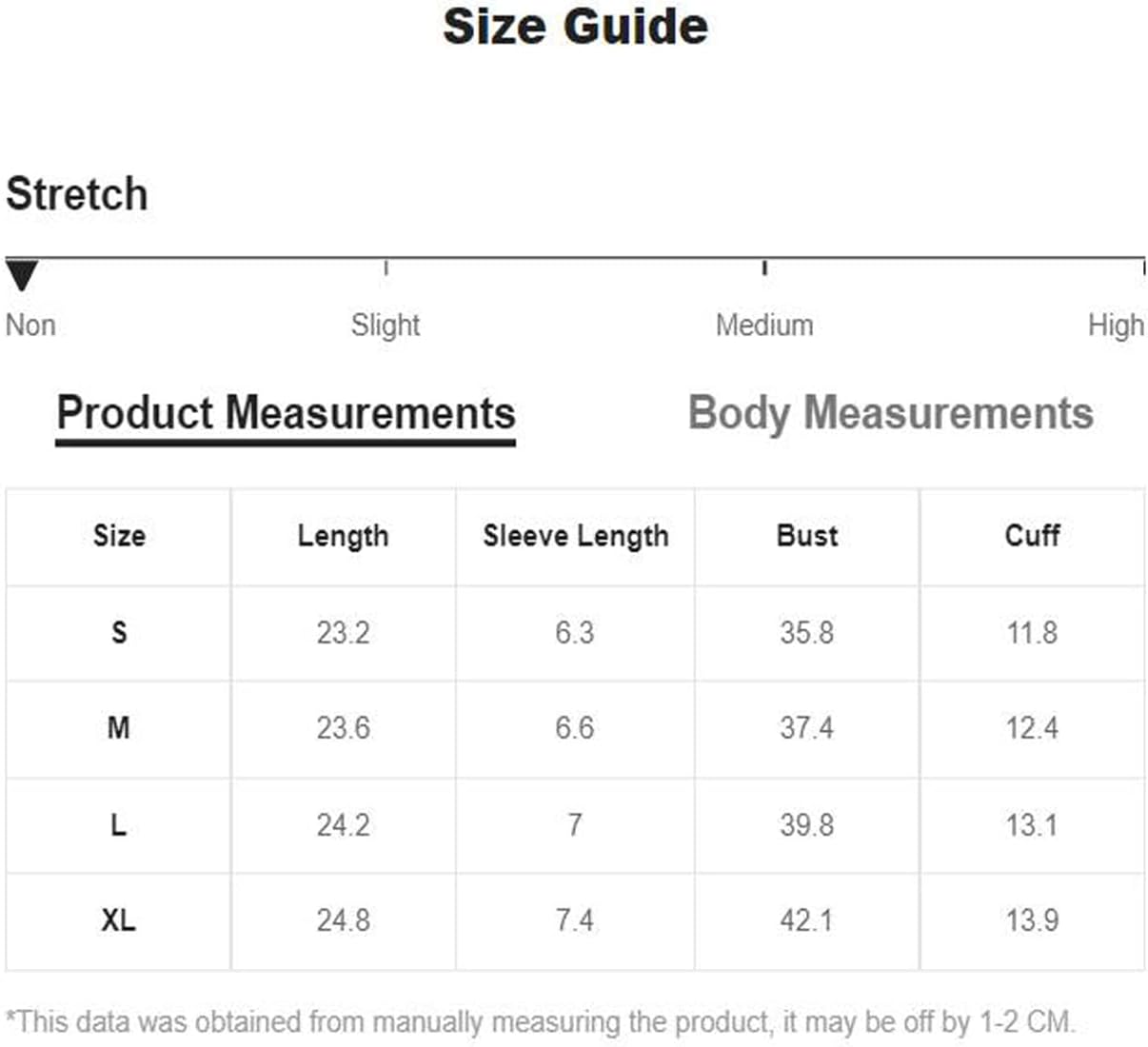Viewport: 1148px width, 1047px height.
Task: Select the Product Measurements tab
Action: [x=286, y=413]
